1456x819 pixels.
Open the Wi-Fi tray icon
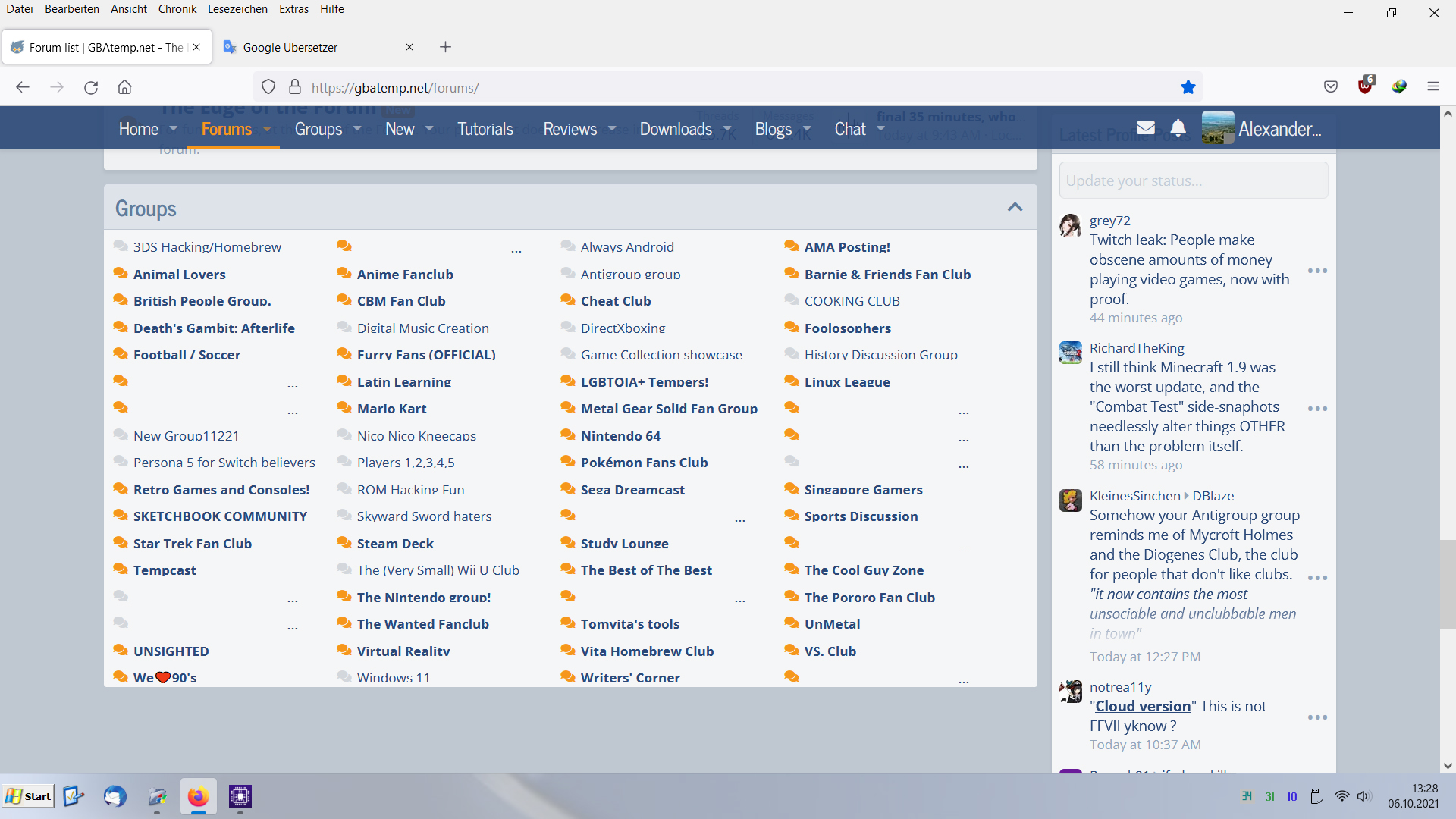tap(1342, 796)
